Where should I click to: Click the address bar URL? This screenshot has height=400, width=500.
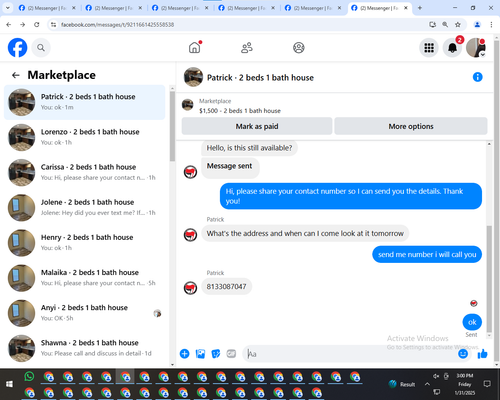[x=117, y=25]
